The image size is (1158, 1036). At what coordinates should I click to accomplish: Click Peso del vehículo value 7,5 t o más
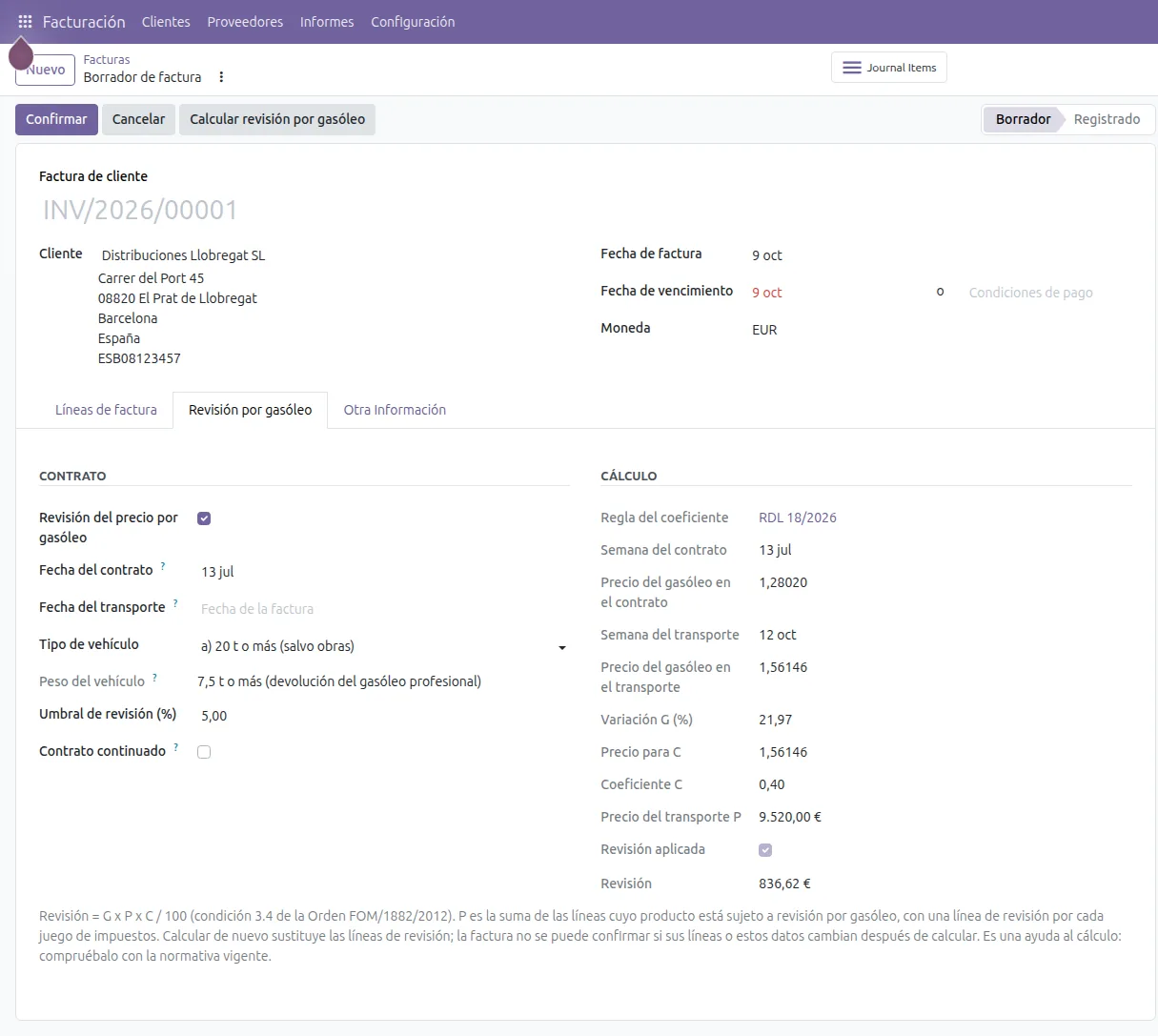339,681
